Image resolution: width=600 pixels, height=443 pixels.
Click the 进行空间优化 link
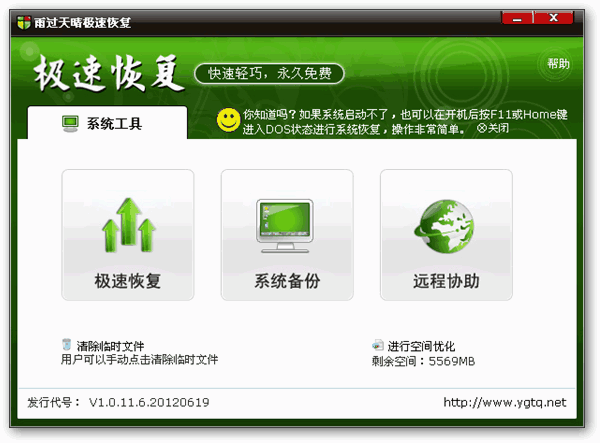coord(421,346)
